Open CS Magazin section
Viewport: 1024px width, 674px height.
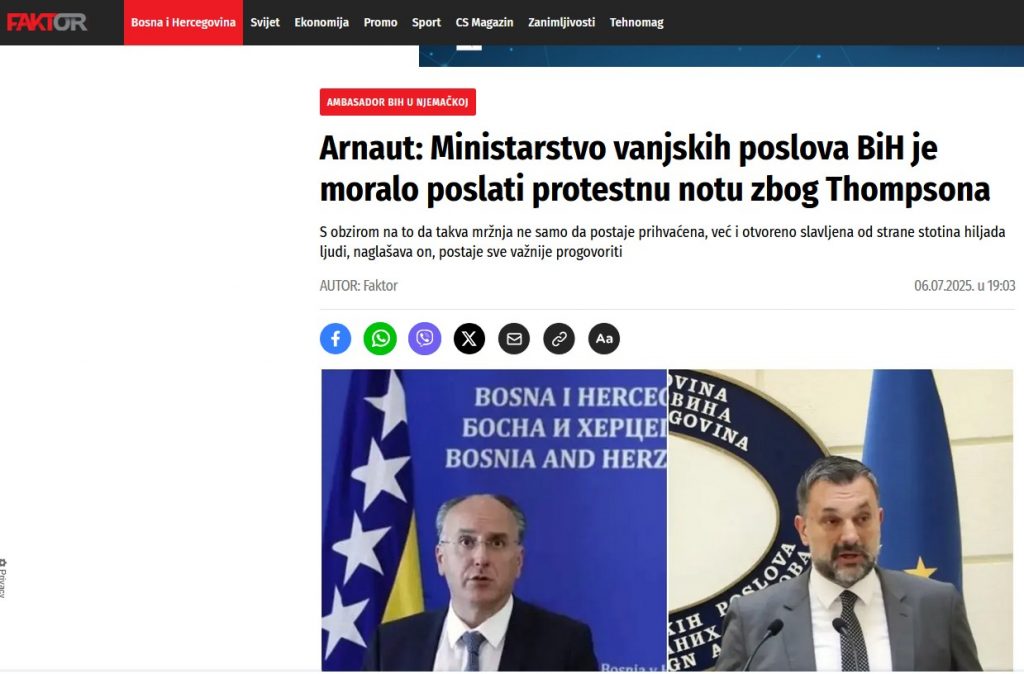(x=485, y=22)
